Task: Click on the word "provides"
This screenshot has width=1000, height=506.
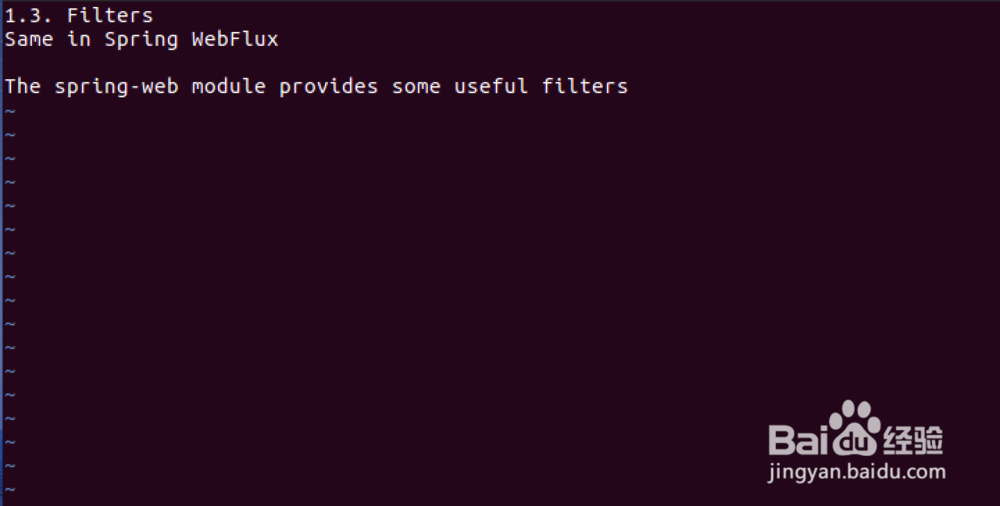Action: pyautogui.click(x=329, y=87)
